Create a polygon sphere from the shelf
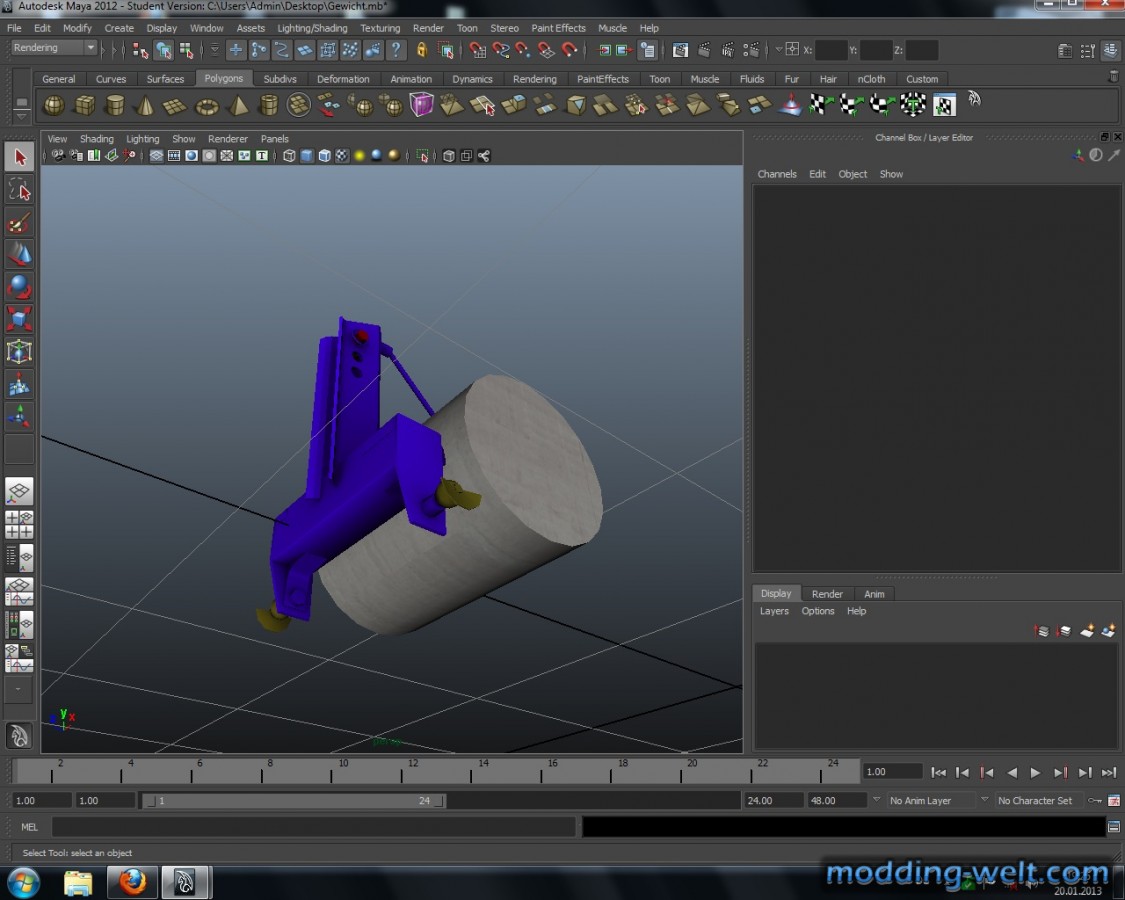Viewport: 1125px width, 900px height. (54, 106)
